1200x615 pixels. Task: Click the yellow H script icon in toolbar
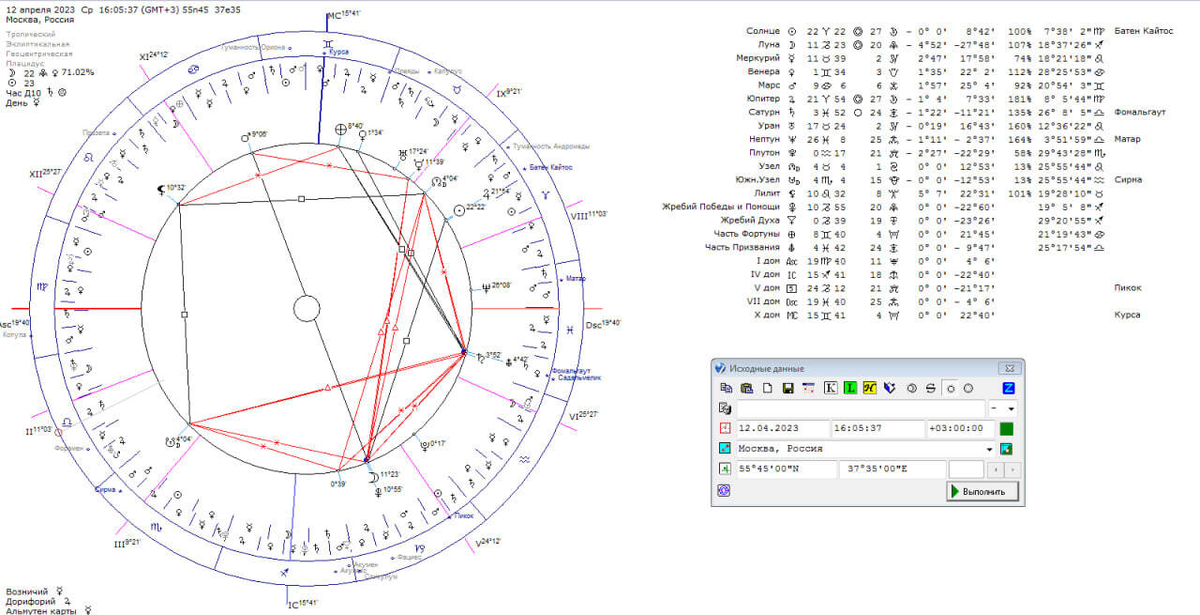(870, 388)
